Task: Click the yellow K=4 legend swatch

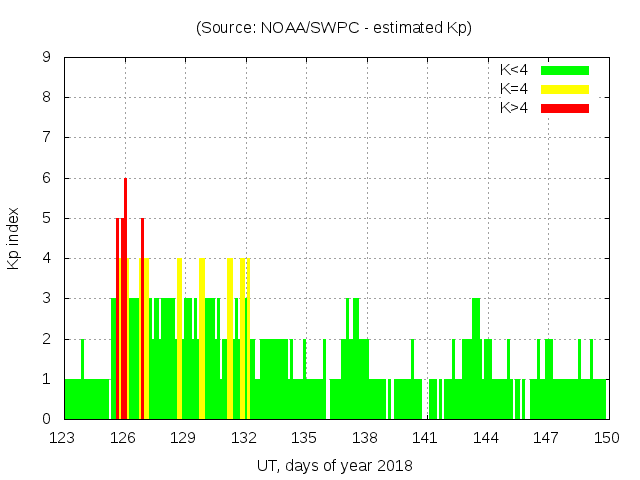Action: tap(565, 89)
